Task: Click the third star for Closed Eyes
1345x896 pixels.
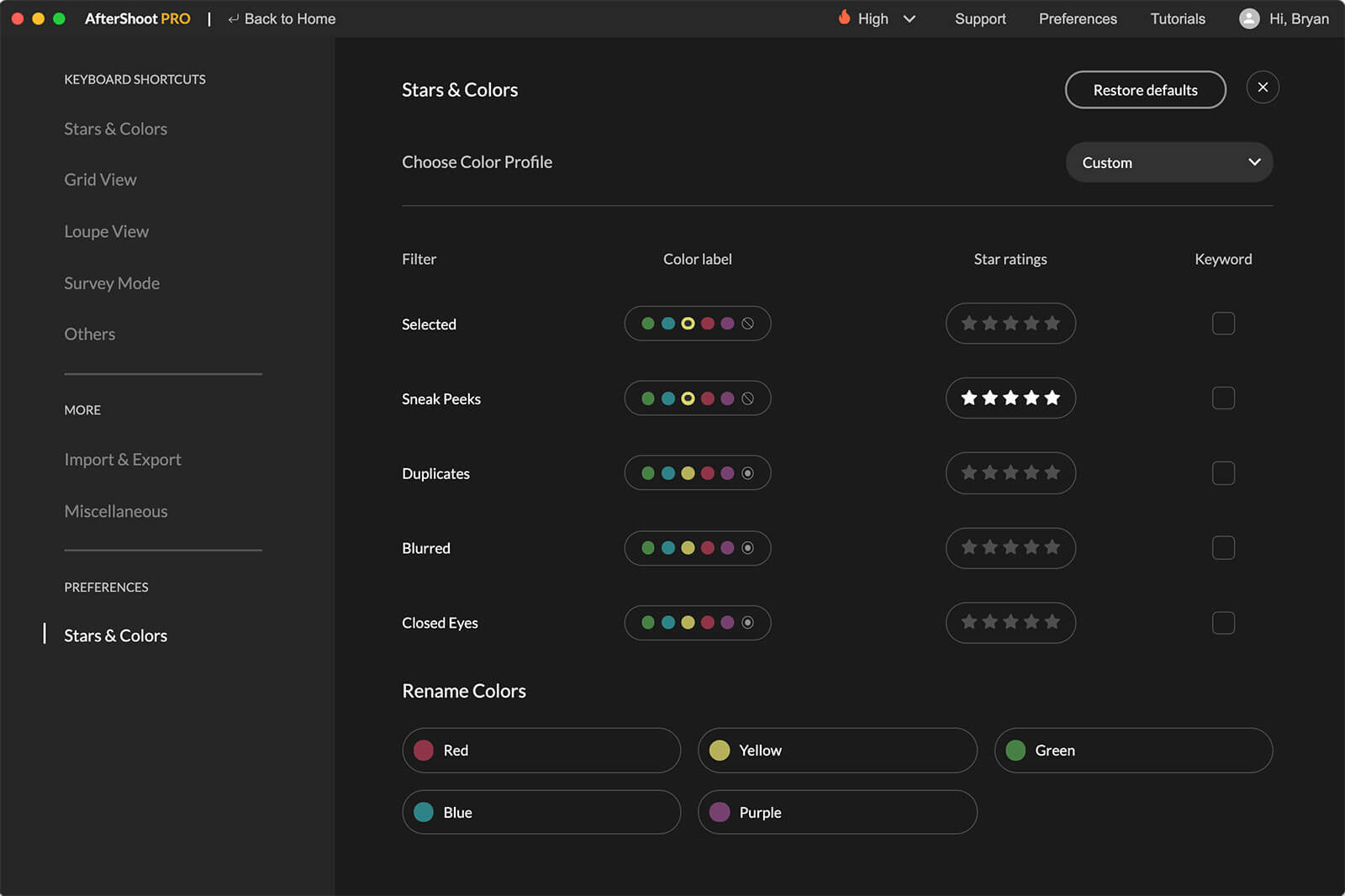Action: 1010,623
